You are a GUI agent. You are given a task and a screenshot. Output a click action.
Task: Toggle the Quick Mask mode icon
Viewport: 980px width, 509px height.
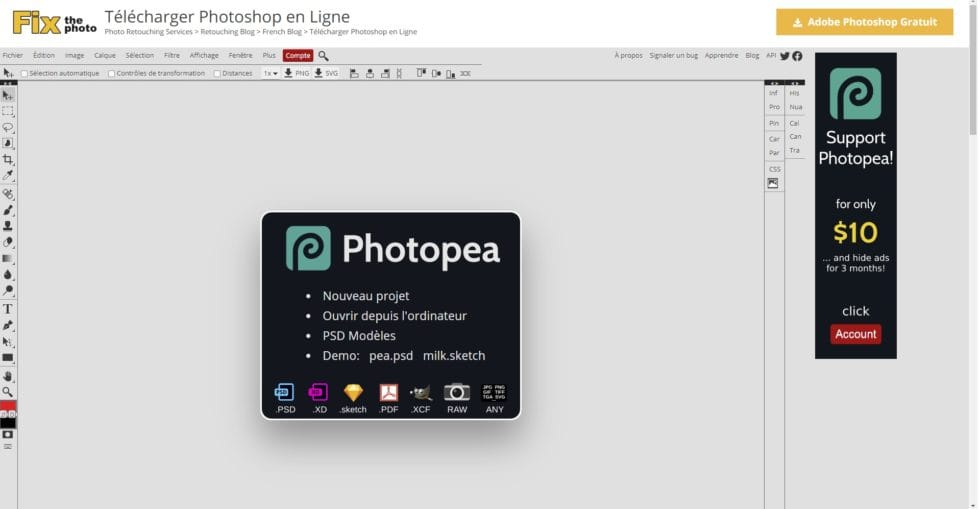coord(8,435)
